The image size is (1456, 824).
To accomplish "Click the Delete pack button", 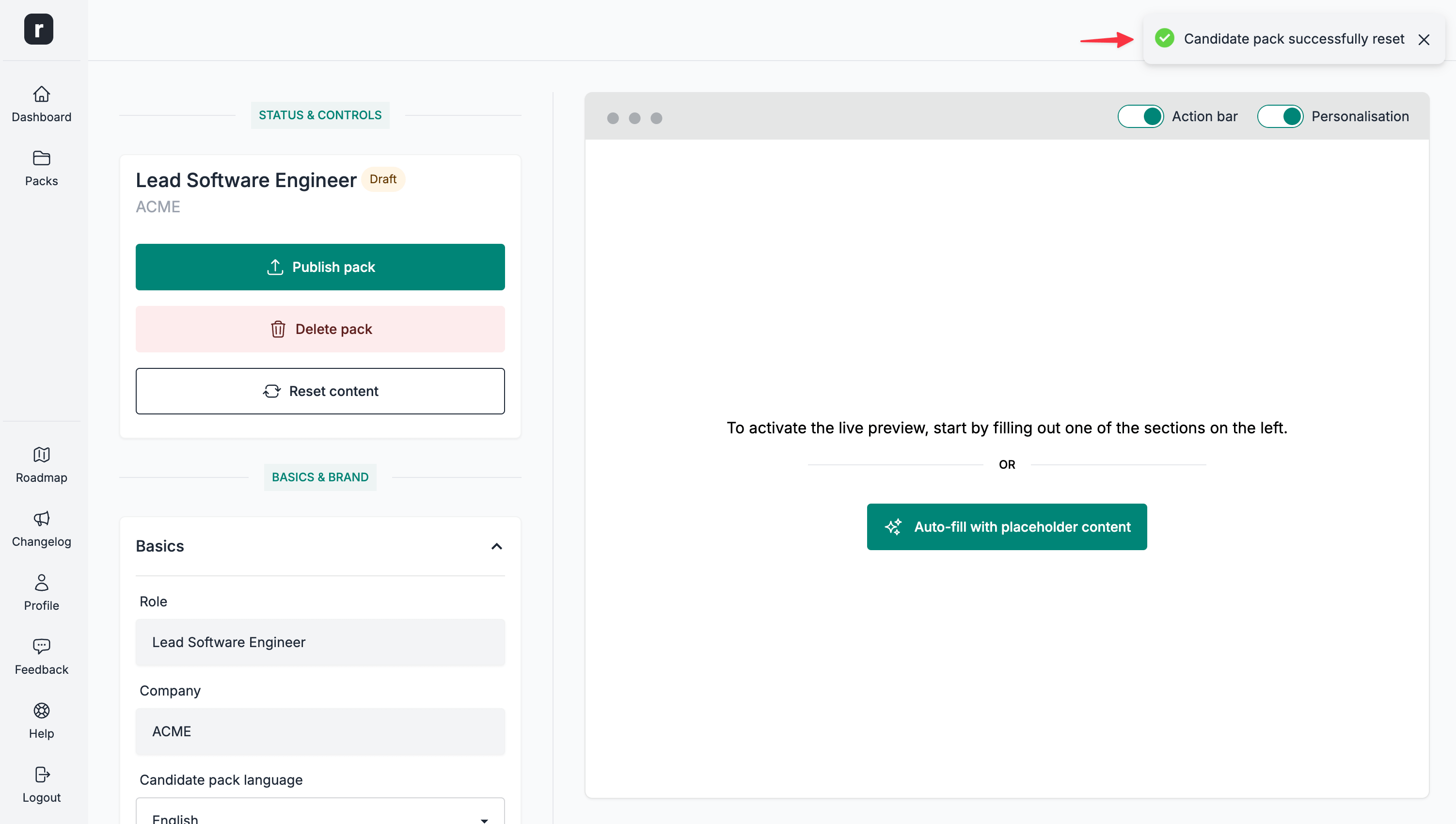I will 320,330.
